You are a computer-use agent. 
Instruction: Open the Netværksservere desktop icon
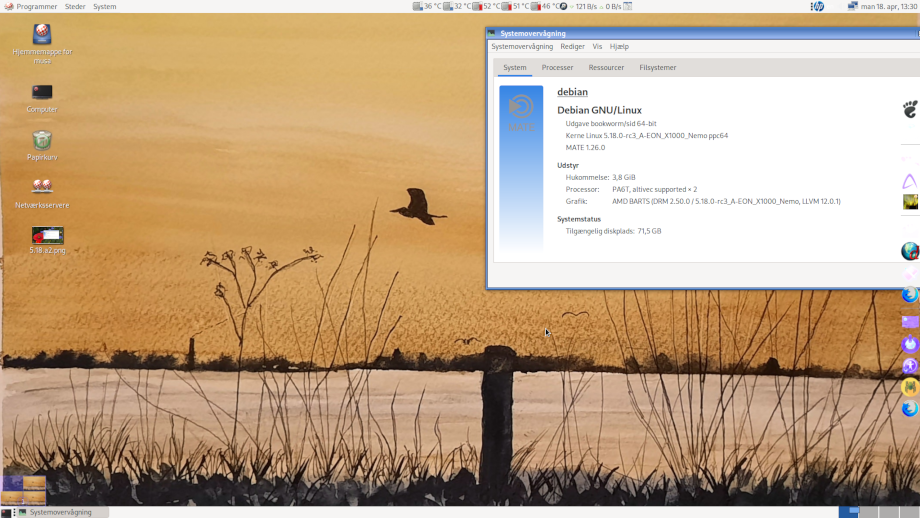[x=42, y=187]
